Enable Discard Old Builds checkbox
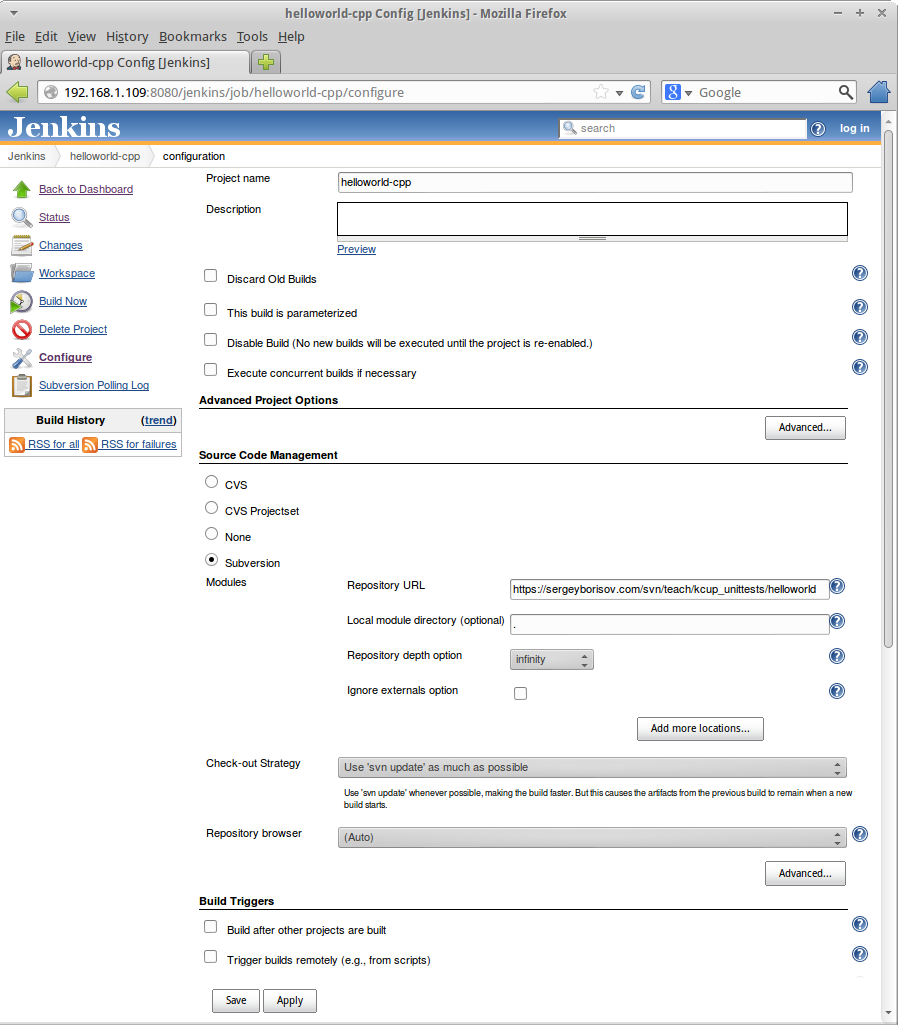The height and width of the screenshot is (1025, 898). 210,276
